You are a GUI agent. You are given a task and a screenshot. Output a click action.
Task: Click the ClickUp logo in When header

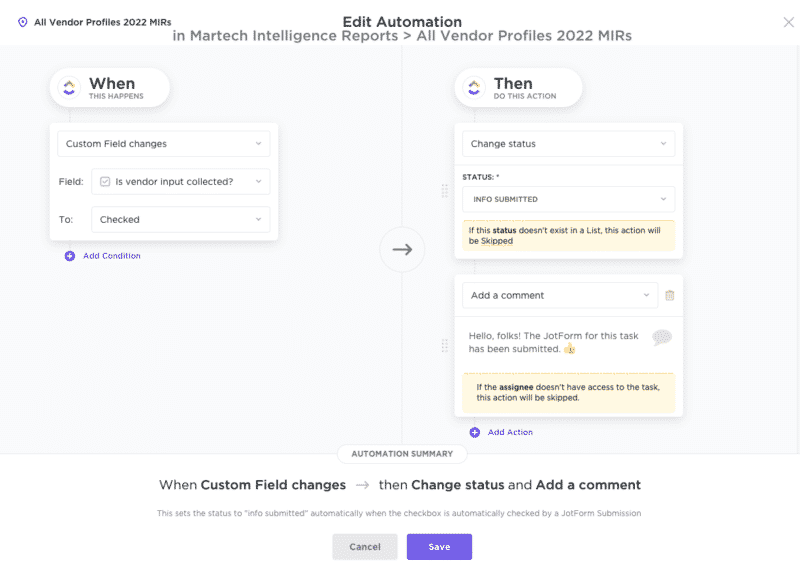coord(69,88)
